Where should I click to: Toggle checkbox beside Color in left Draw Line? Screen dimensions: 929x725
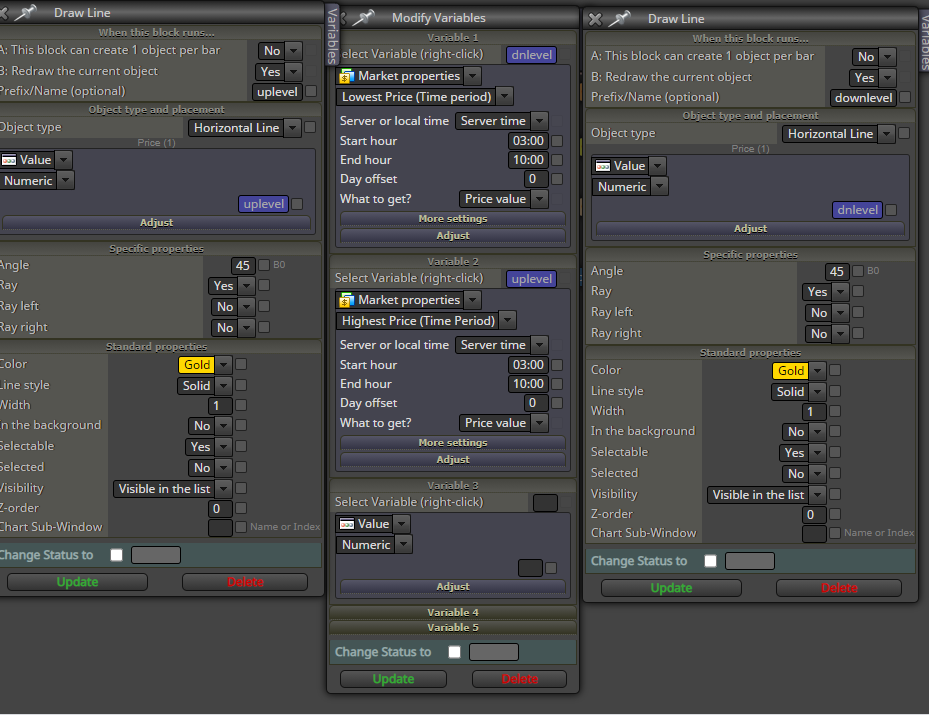(241, 364)
